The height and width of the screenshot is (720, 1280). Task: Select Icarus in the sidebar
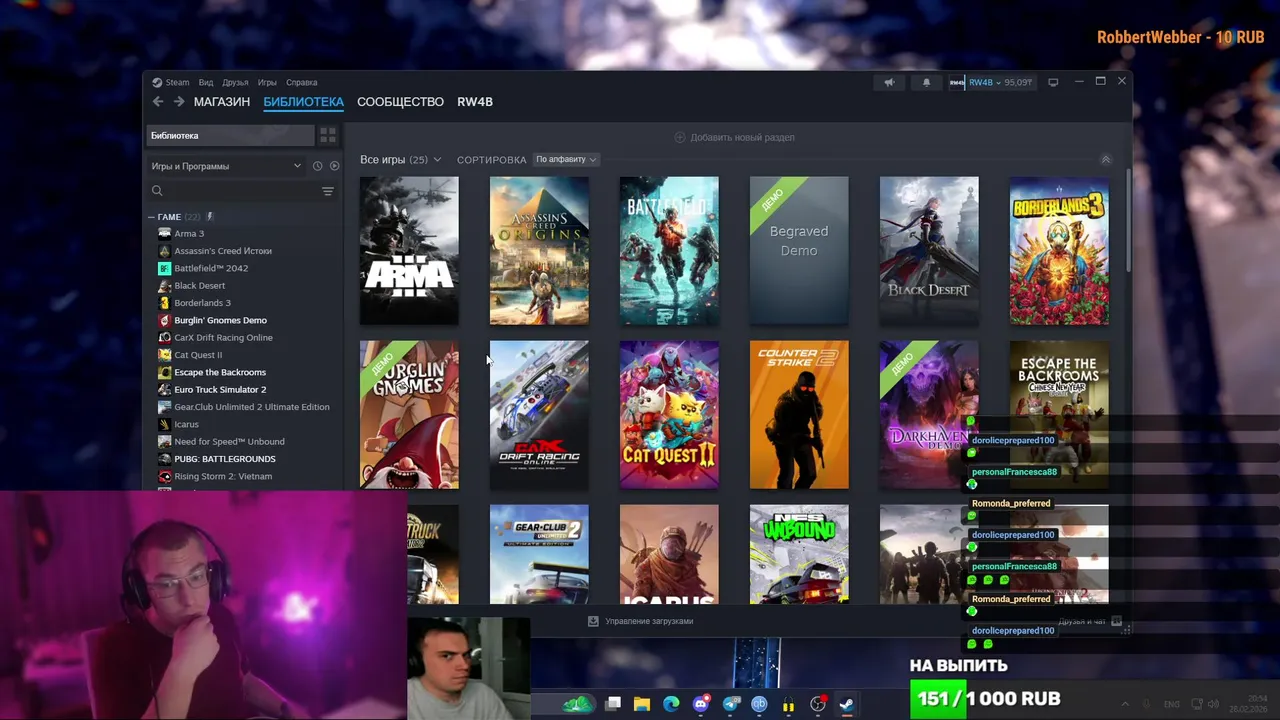186,424
